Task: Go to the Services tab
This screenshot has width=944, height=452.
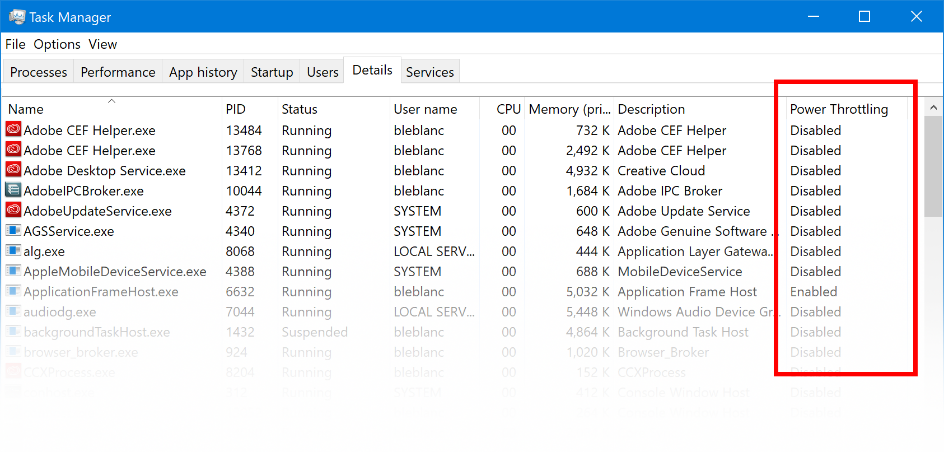Action: (x=430, y=72)
